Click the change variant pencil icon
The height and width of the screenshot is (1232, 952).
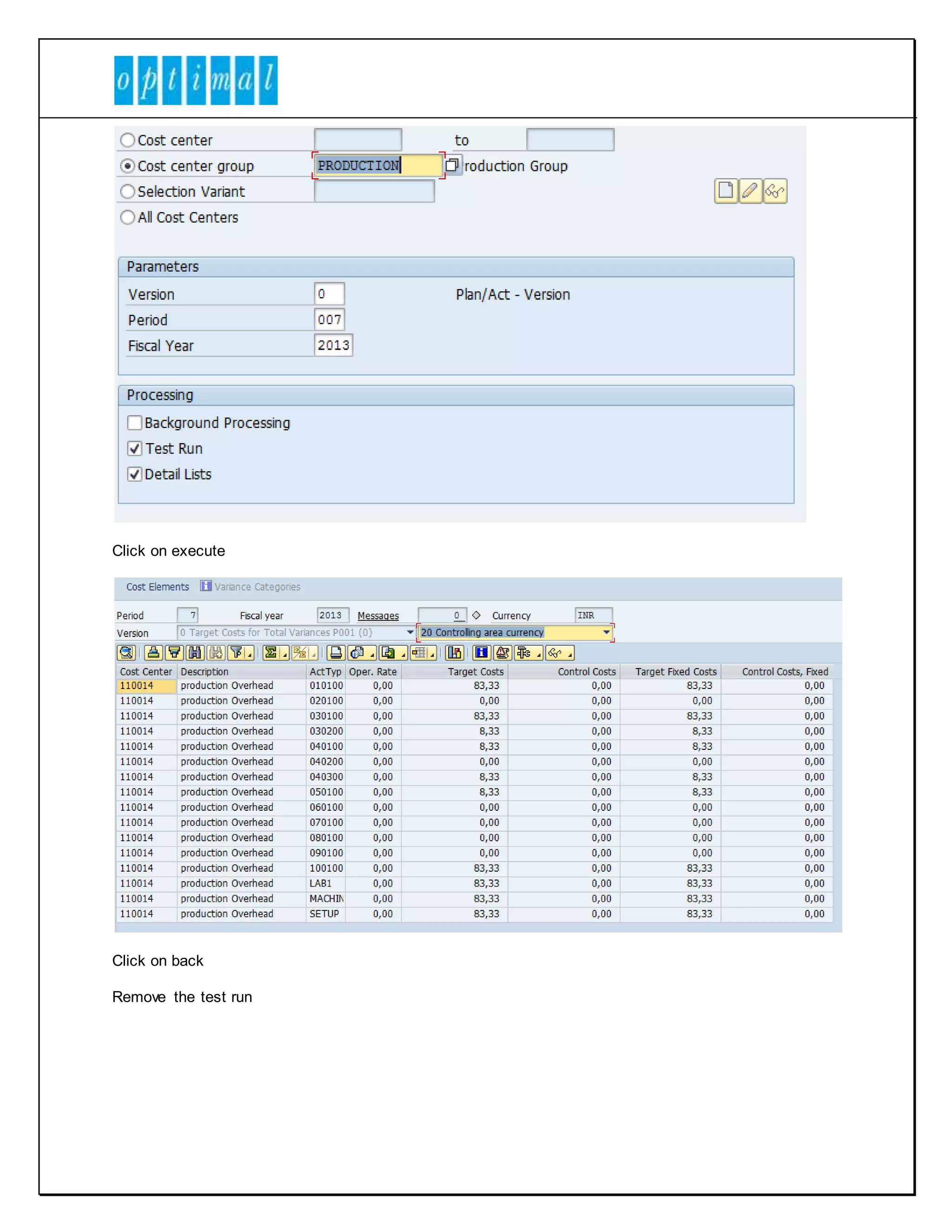pyautogui.click(x=750, y=191)
